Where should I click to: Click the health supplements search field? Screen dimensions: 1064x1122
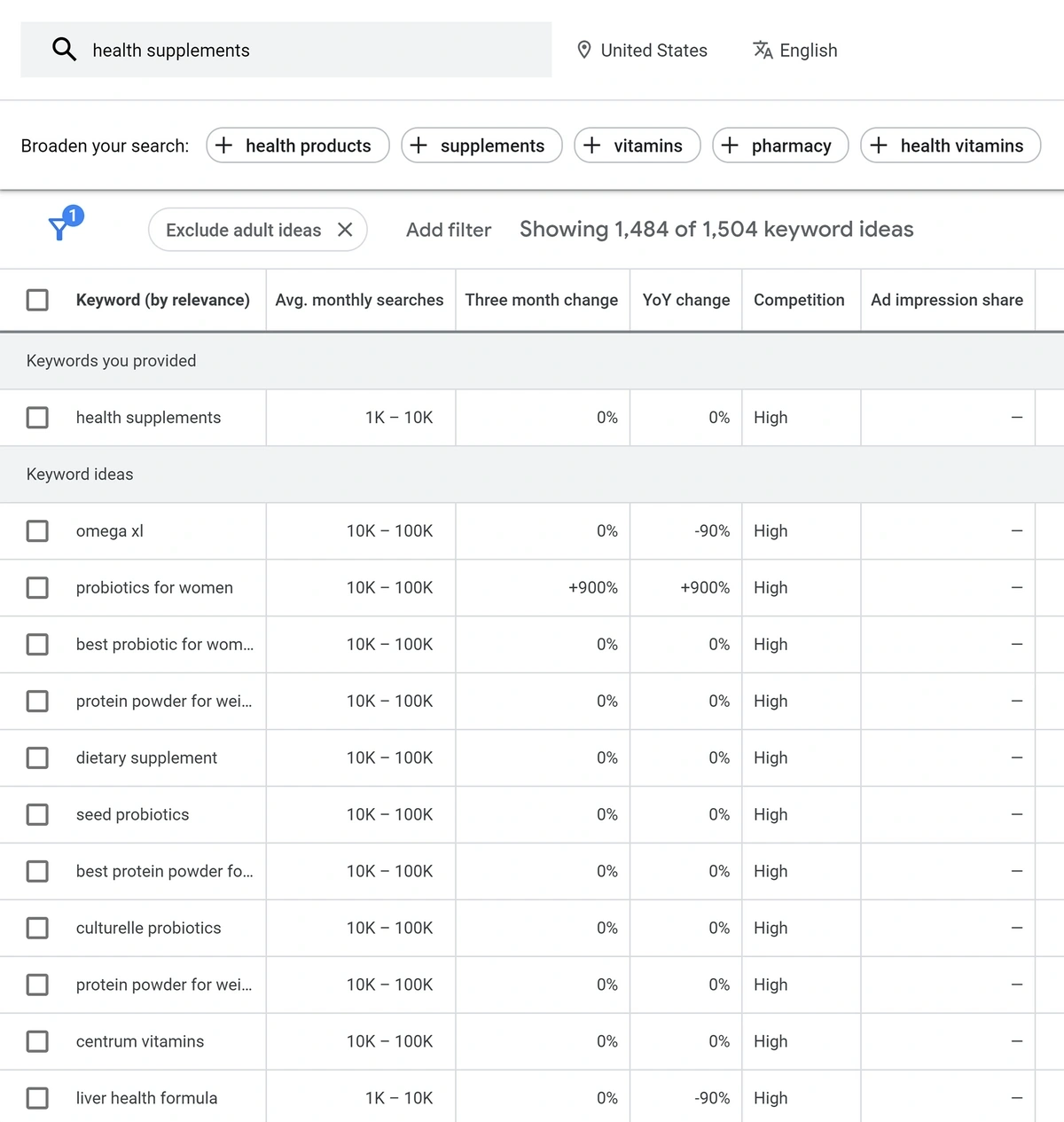tap(310, 50)
